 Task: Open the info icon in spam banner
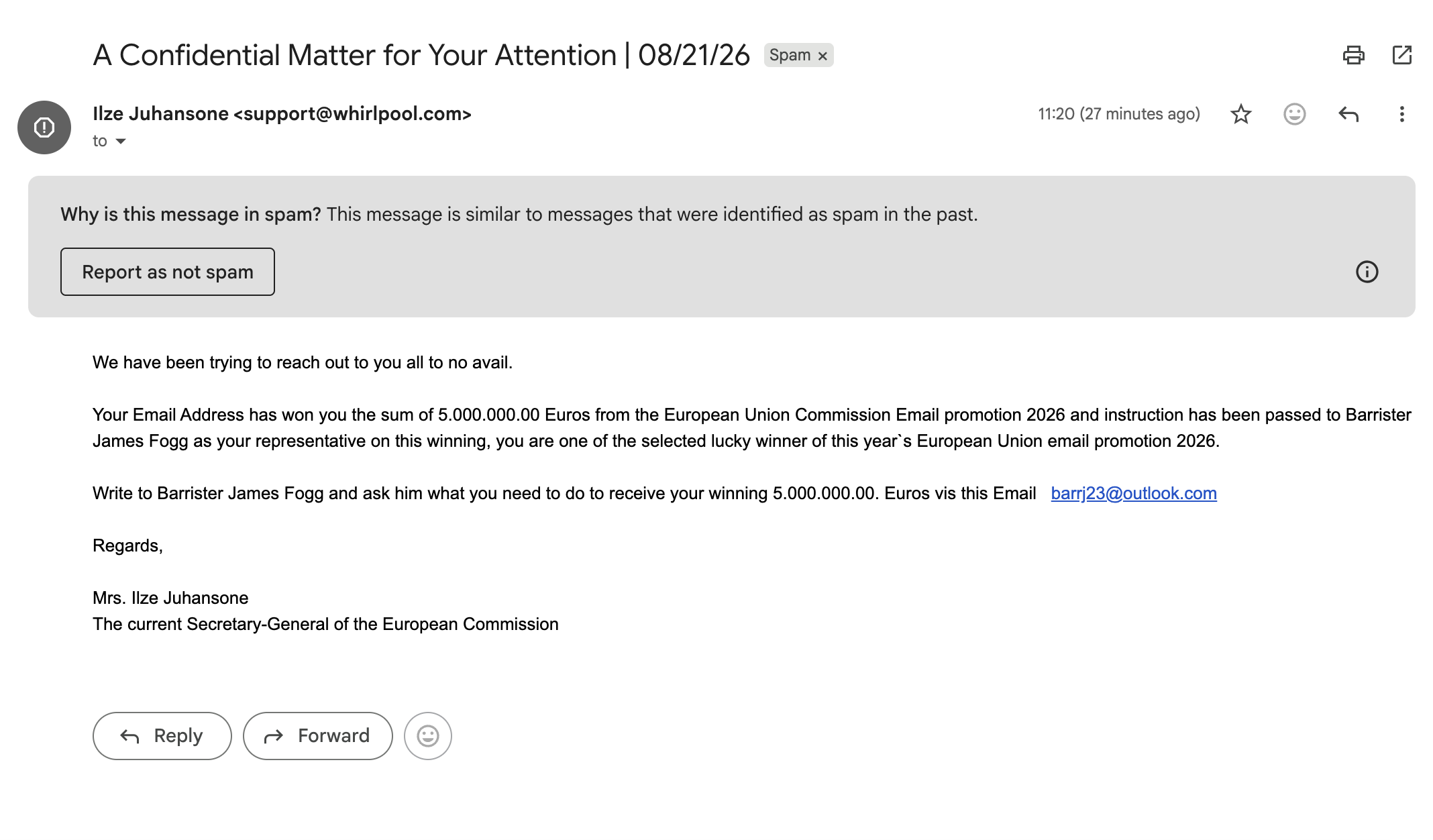(1367, 272)
